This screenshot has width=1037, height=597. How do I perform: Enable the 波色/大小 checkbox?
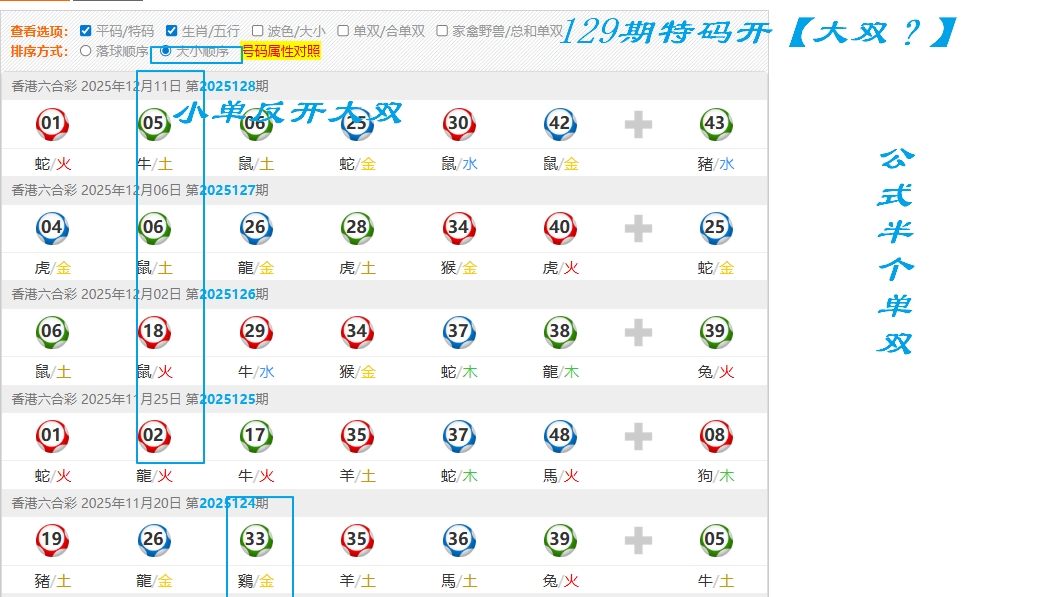coord(258,31)
